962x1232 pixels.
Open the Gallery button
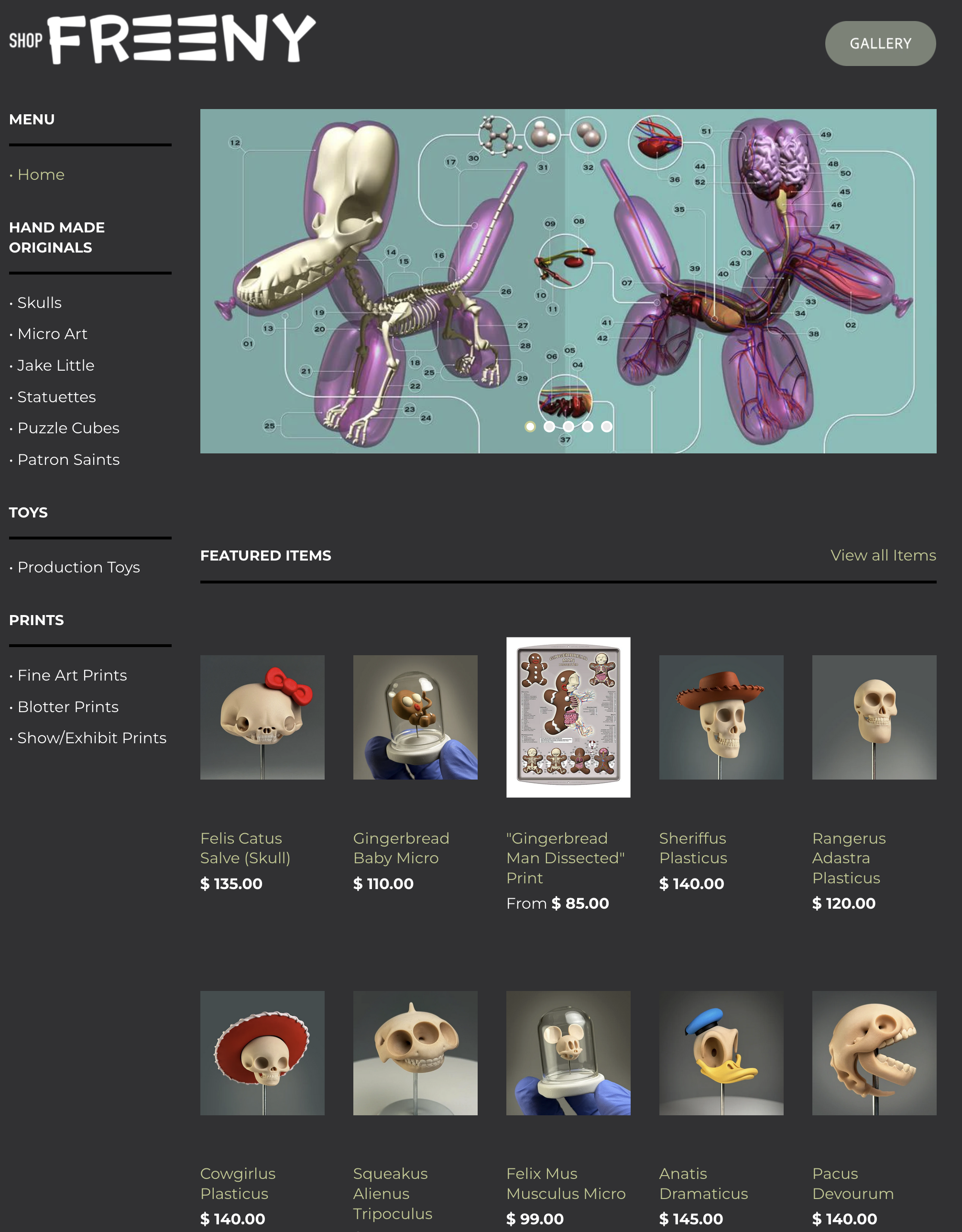pyautogui.click(x=880, y=44)
